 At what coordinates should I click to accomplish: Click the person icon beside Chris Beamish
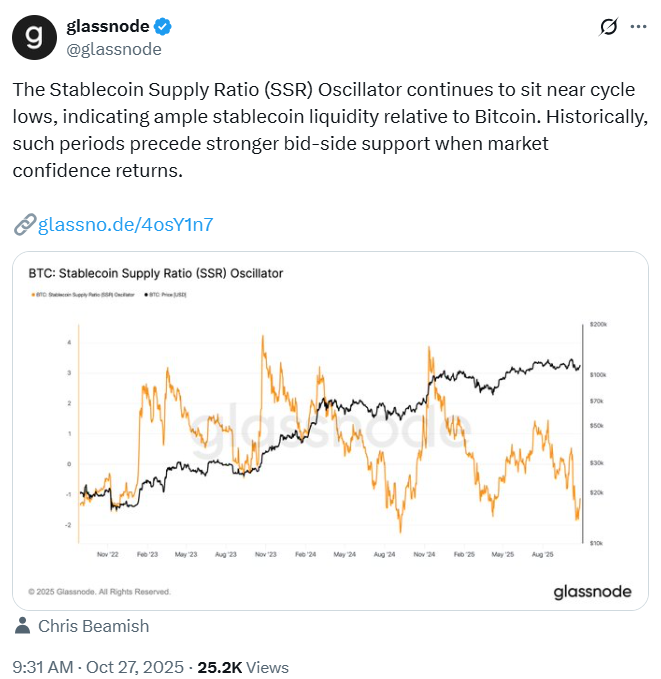click(x=22, y=627)
